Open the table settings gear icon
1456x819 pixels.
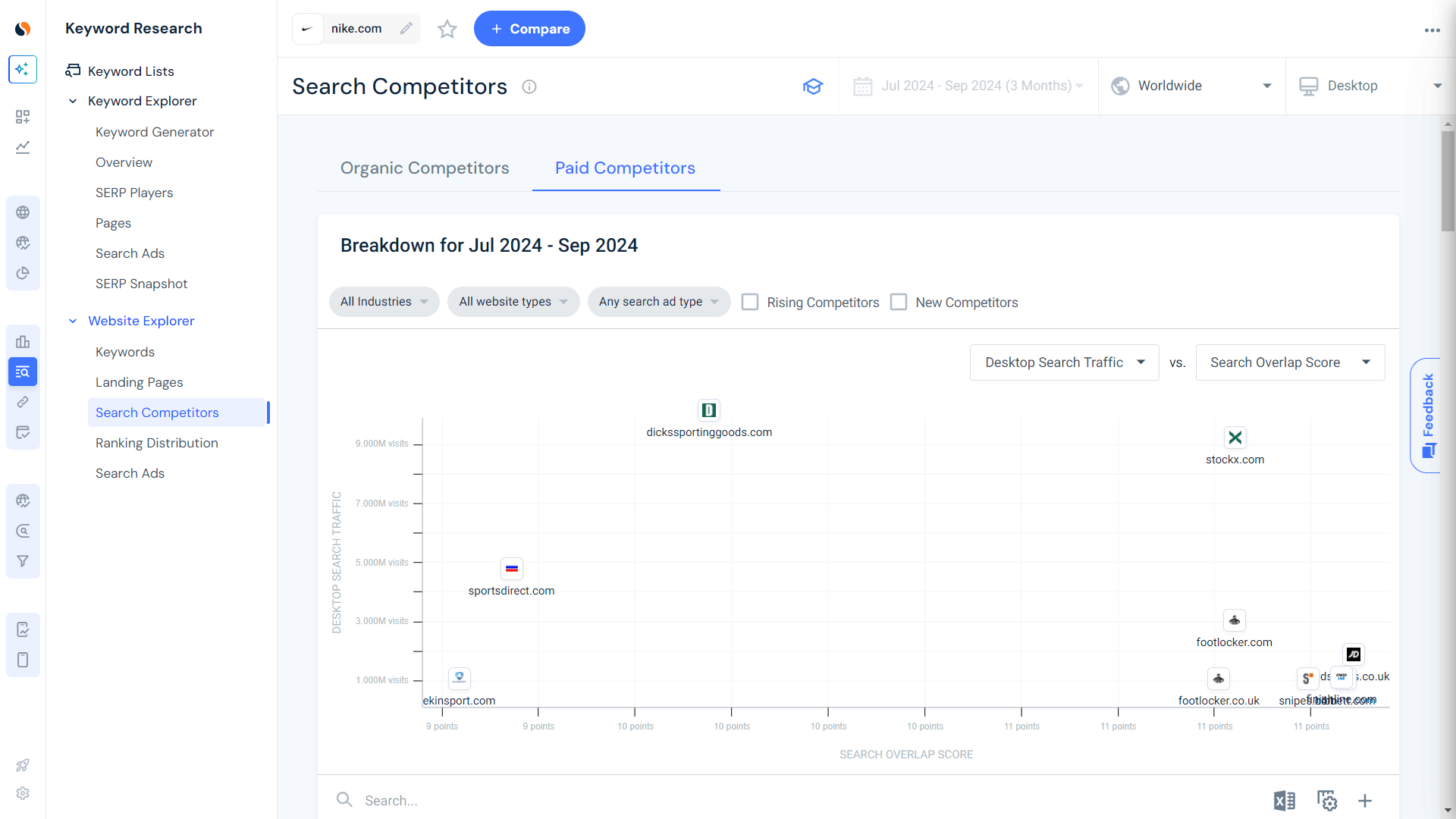pos(1327,800)
